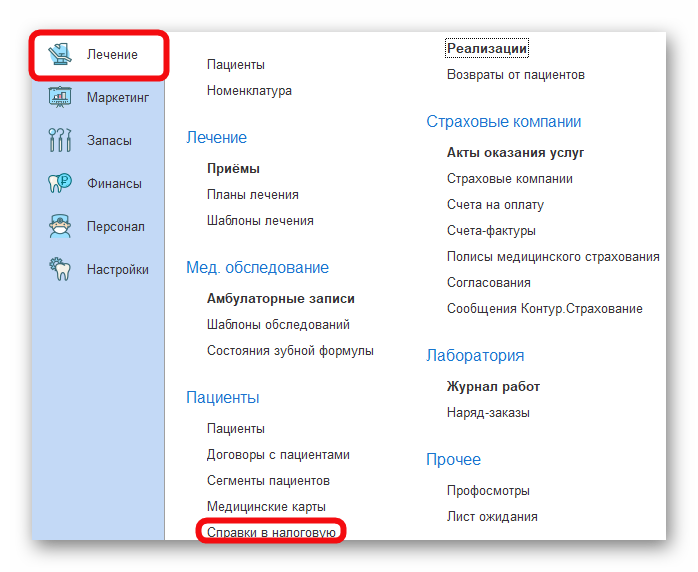Click the dental chair icon for Лечение

[x=60, y=54]
